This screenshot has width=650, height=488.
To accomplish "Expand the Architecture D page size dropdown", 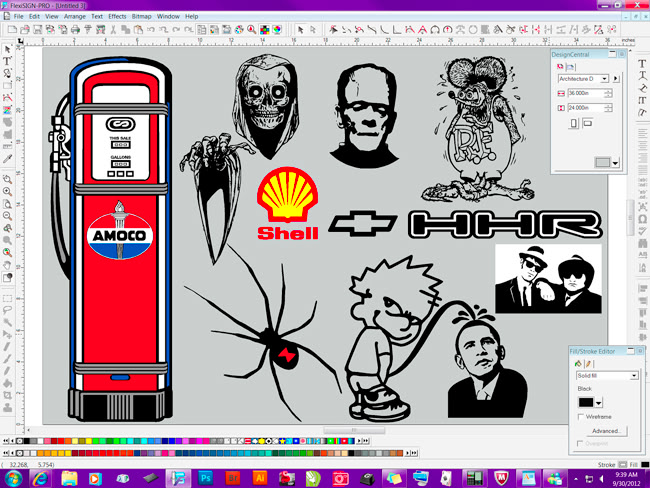I will pos(604,78).
